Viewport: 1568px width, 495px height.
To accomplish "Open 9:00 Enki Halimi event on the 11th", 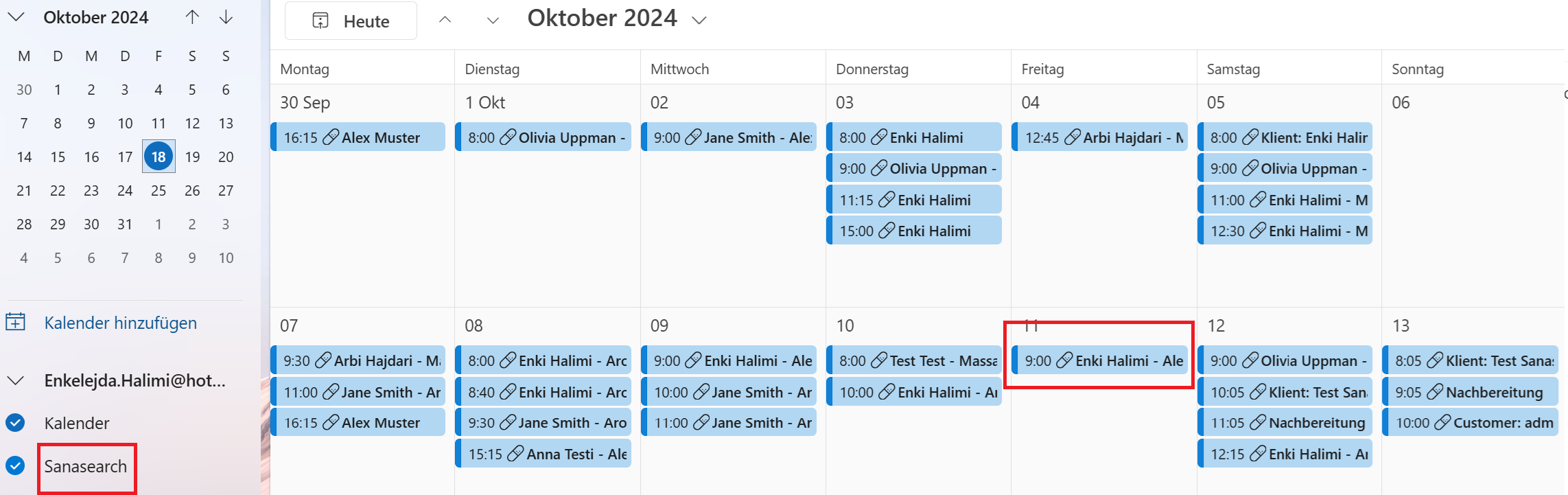I will click(1099, 360).
